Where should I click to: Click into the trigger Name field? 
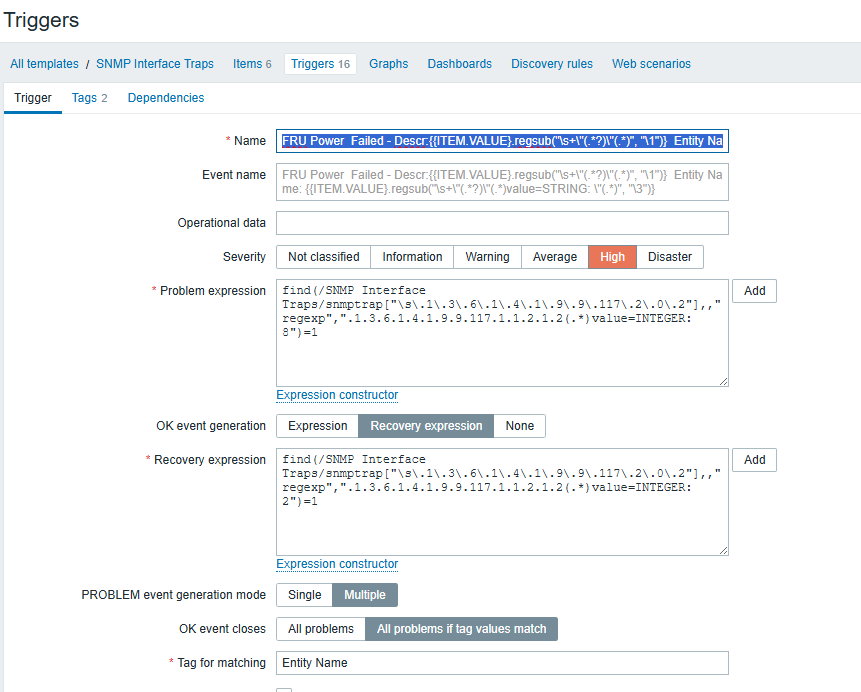(502, 141)
